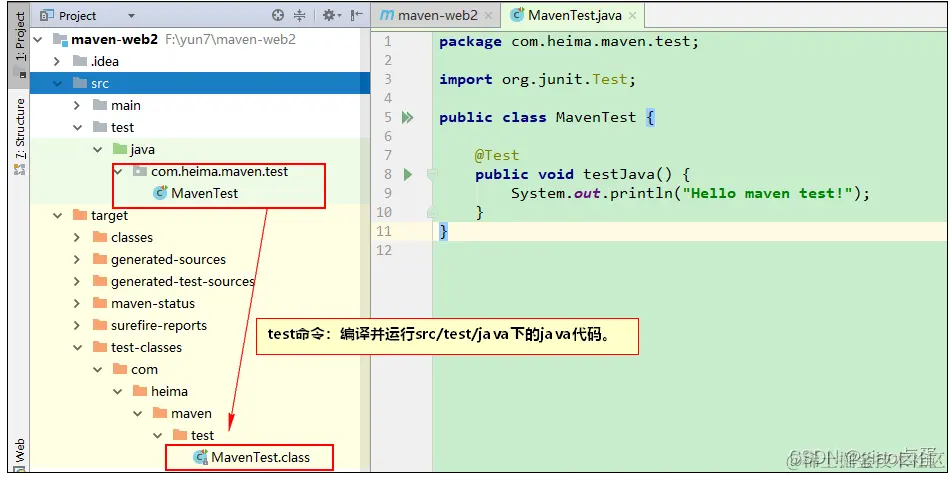The image size is (952, 477).
Task: Collapse the src folder arrow
Action: coord(57,83)
